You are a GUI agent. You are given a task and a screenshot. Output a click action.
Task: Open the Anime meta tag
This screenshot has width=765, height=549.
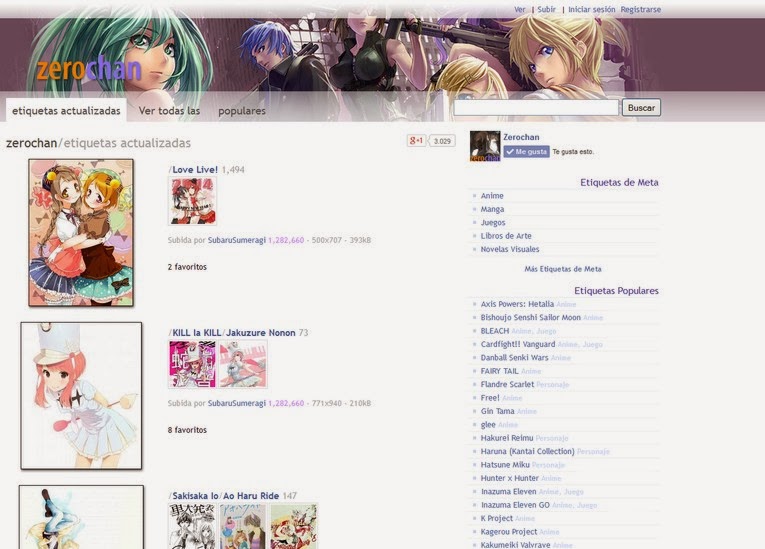492,196
